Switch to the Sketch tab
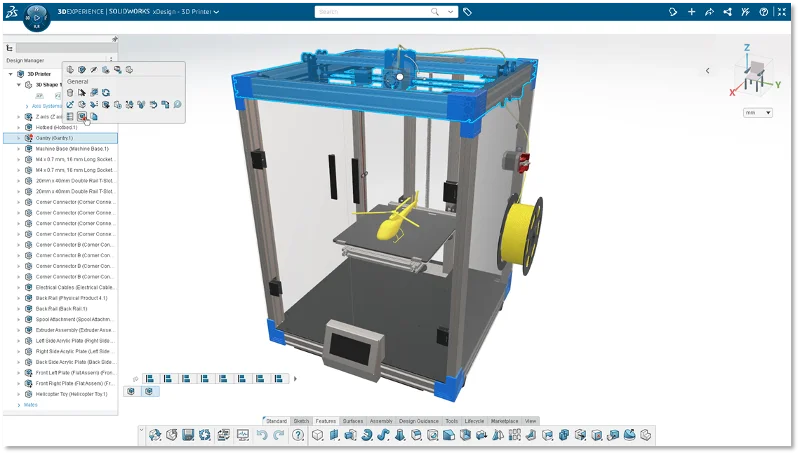This screenshot has width=800, height=455. tap(301, 421)
